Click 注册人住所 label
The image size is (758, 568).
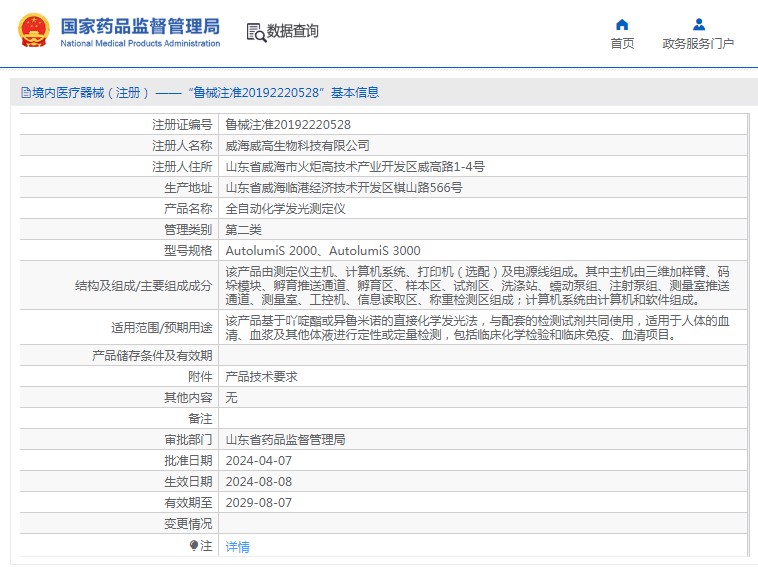pyautogui.click(x=182, y=167)
